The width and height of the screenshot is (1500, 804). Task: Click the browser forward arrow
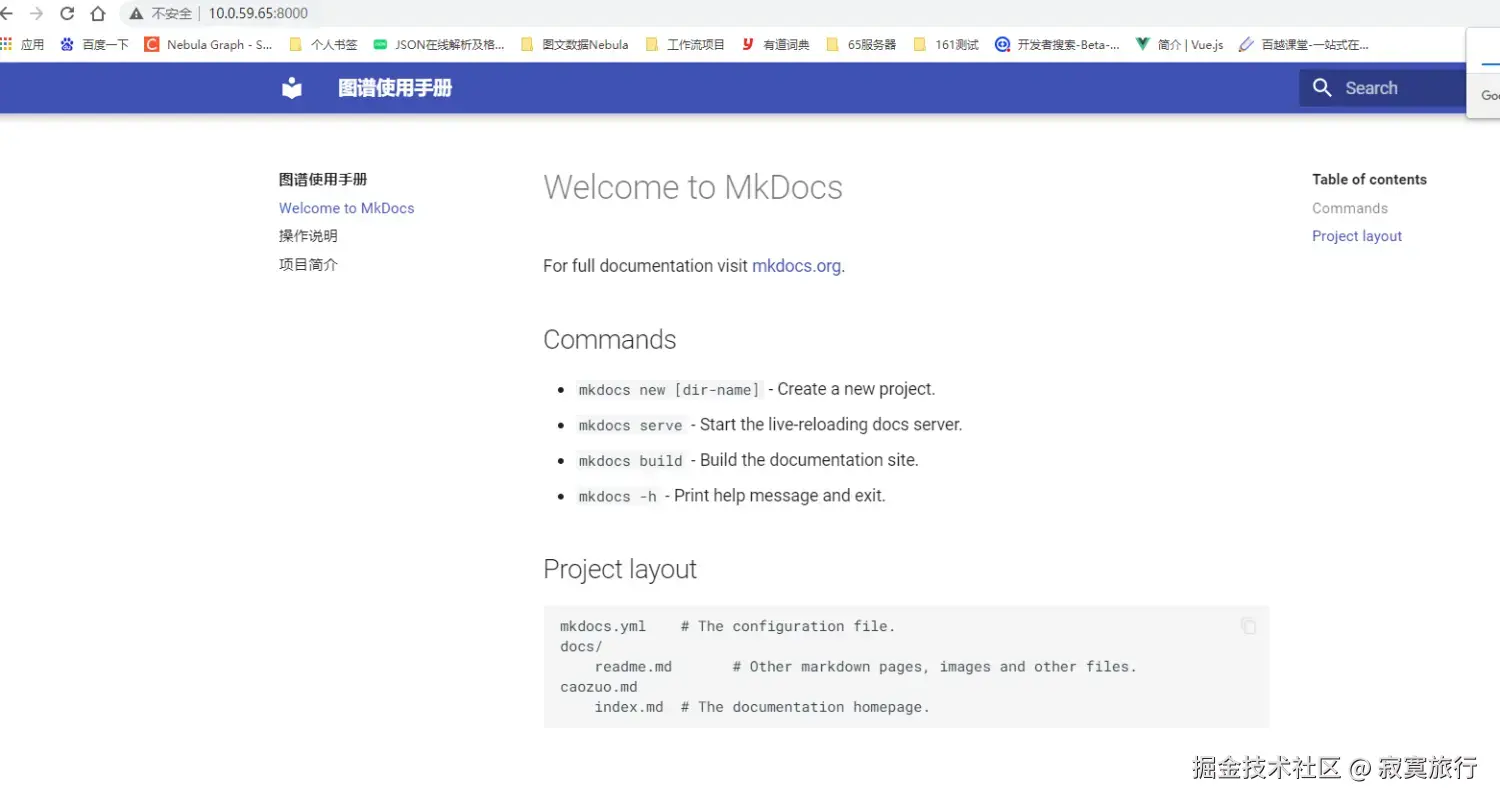pyautogui.click(x=36, y=13)
